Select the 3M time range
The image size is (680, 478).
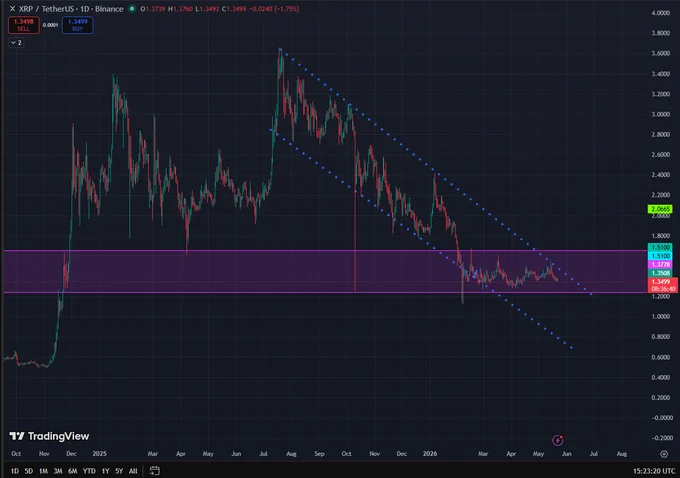click(58, 471)
